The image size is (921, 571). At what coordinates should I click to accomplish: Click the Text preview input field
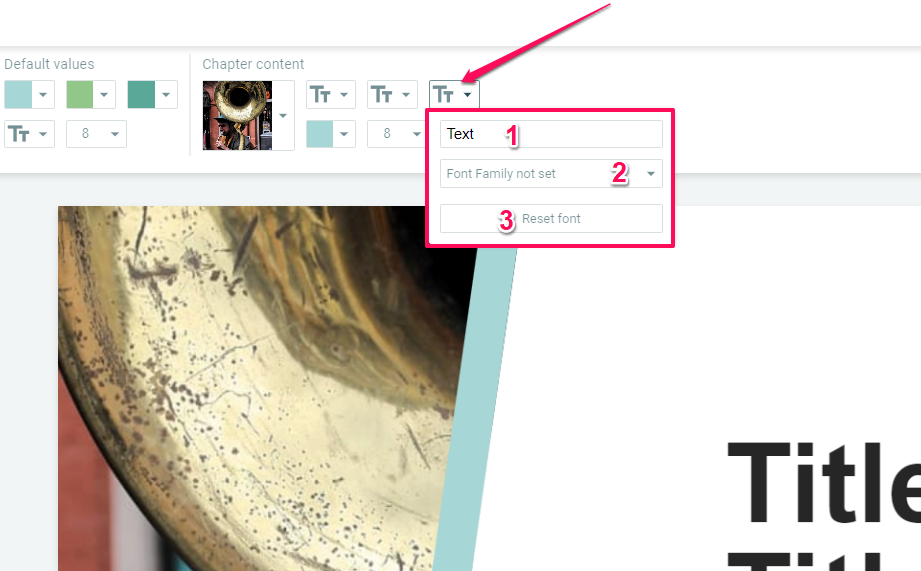(552, 134)
